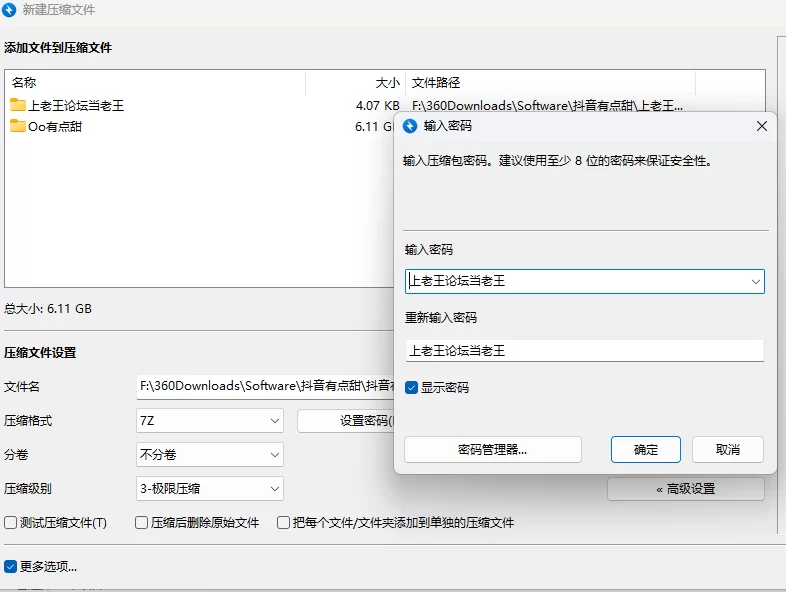Screen dimensions: 786x592
Task: Collapse settings via 高级设置 button
Action: [685, 488]
